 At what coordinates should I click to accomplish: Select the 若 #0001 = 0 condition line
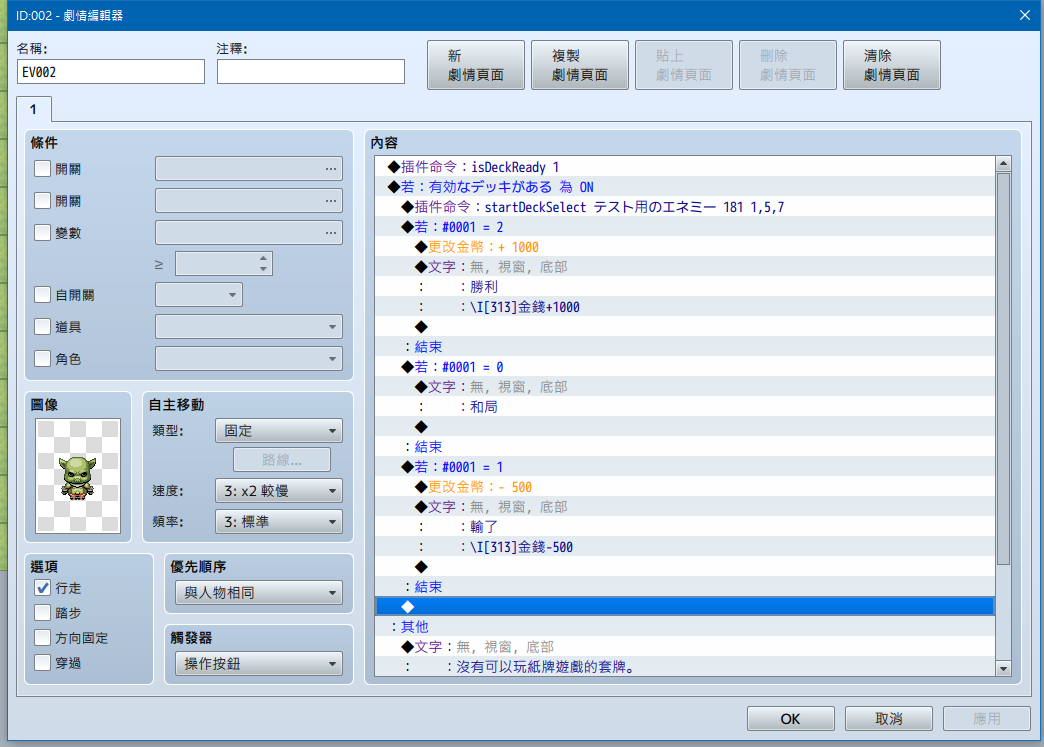coord(685,367)
